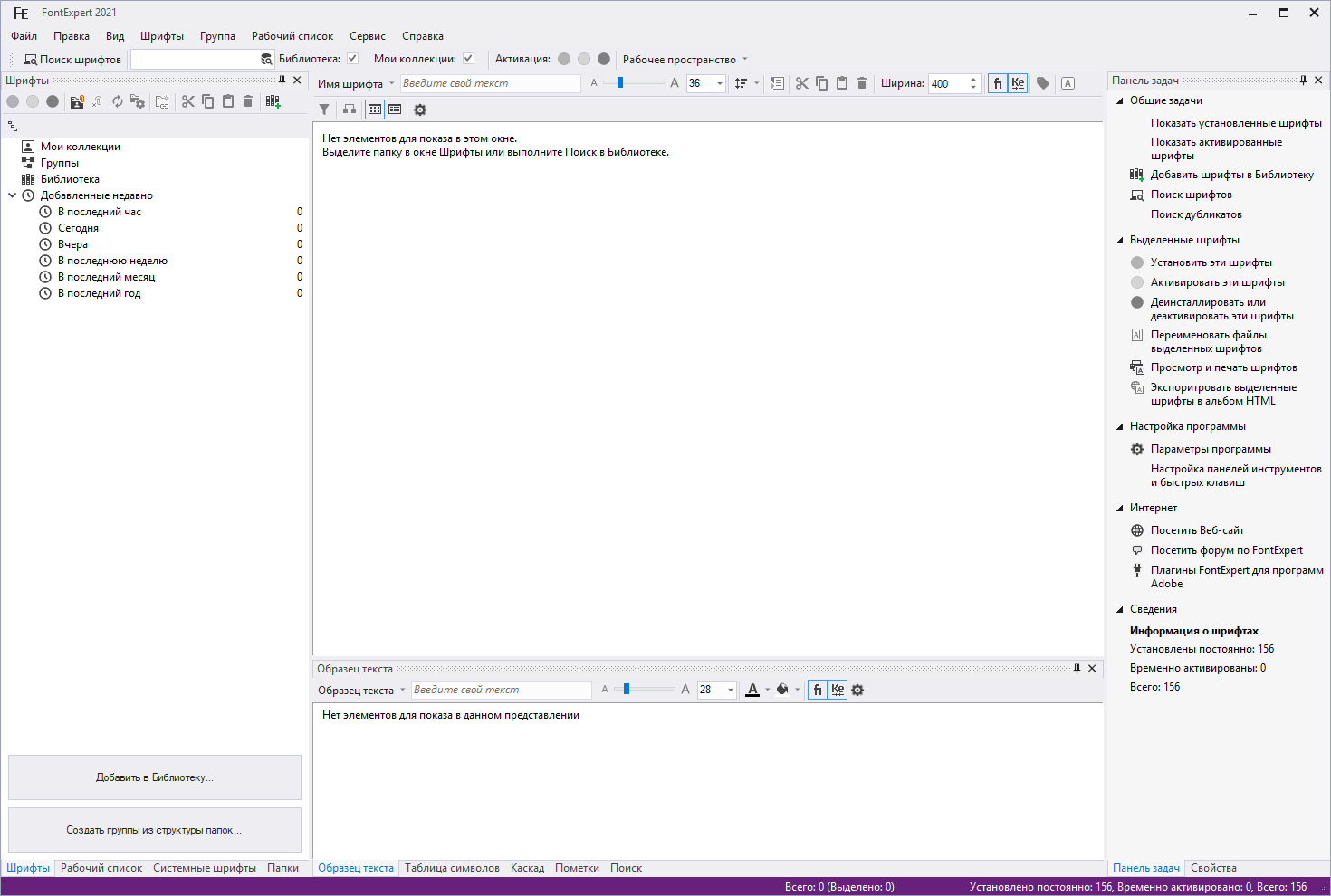
Task: Click the copy icon in Шрифты panel toolbar
Action: (208, 101)
